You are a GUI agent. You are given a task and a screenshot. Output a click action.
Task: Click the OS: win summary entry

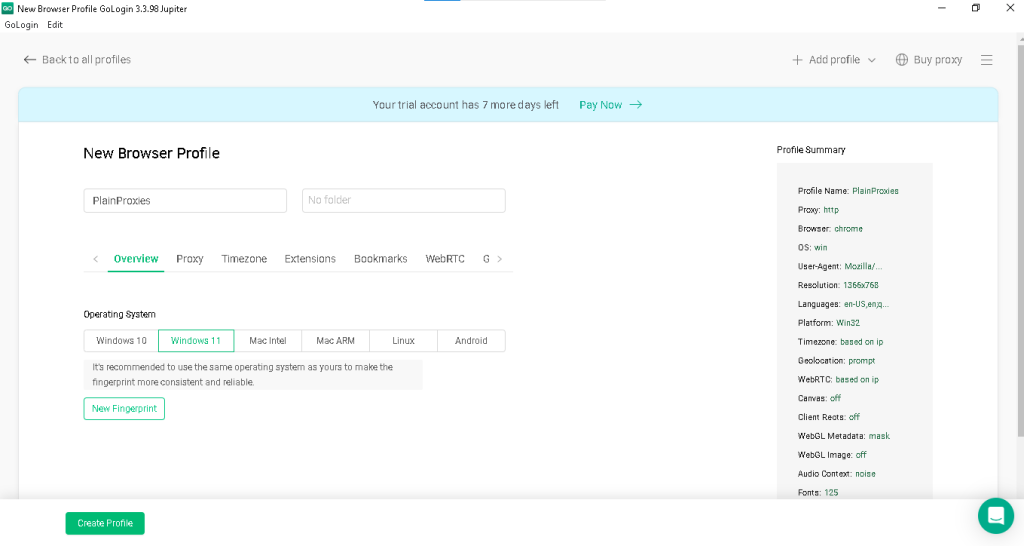812,248
